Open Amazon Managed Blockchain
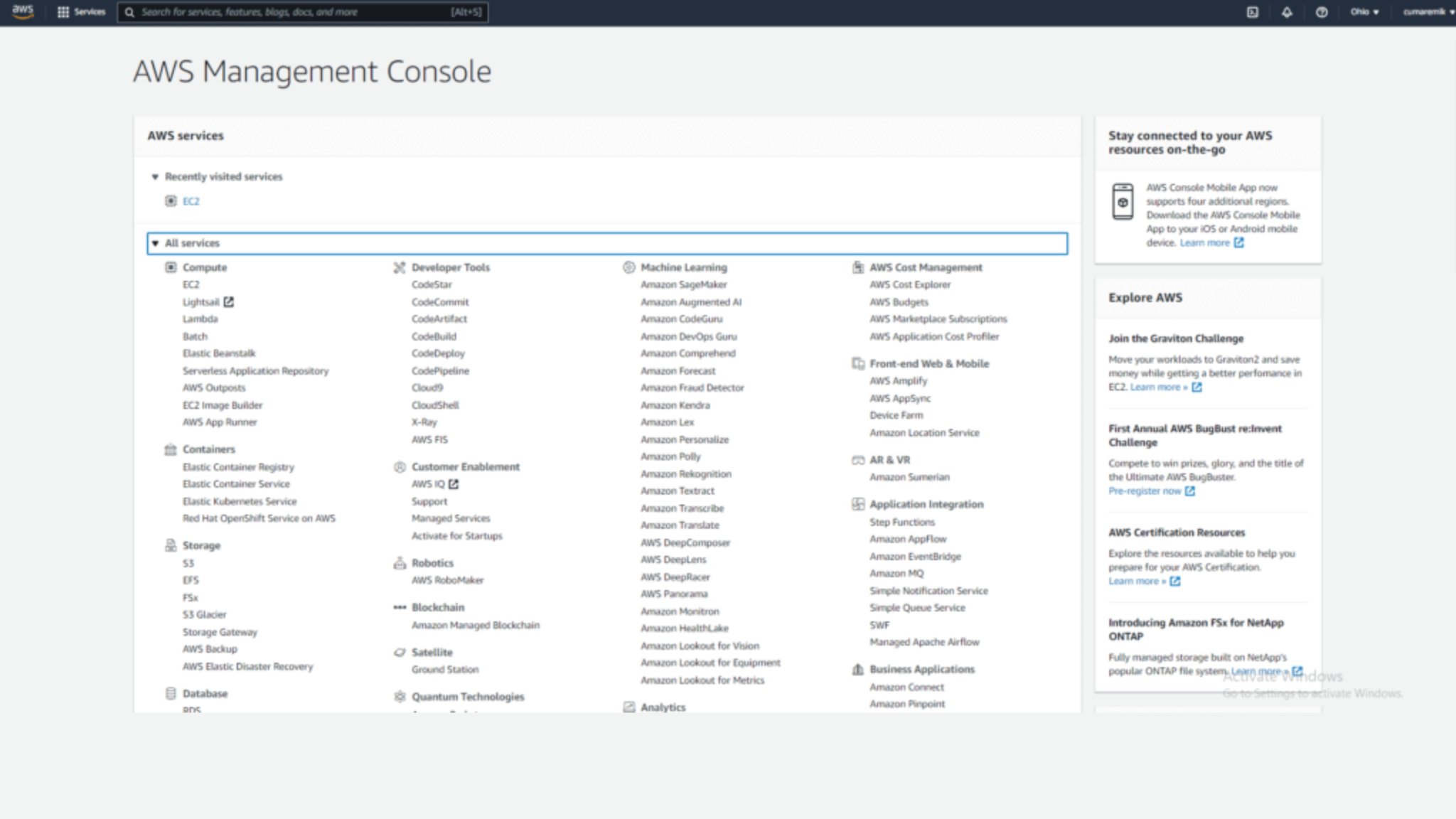This screenshot has width=1456, height=819. coord(476,626)
